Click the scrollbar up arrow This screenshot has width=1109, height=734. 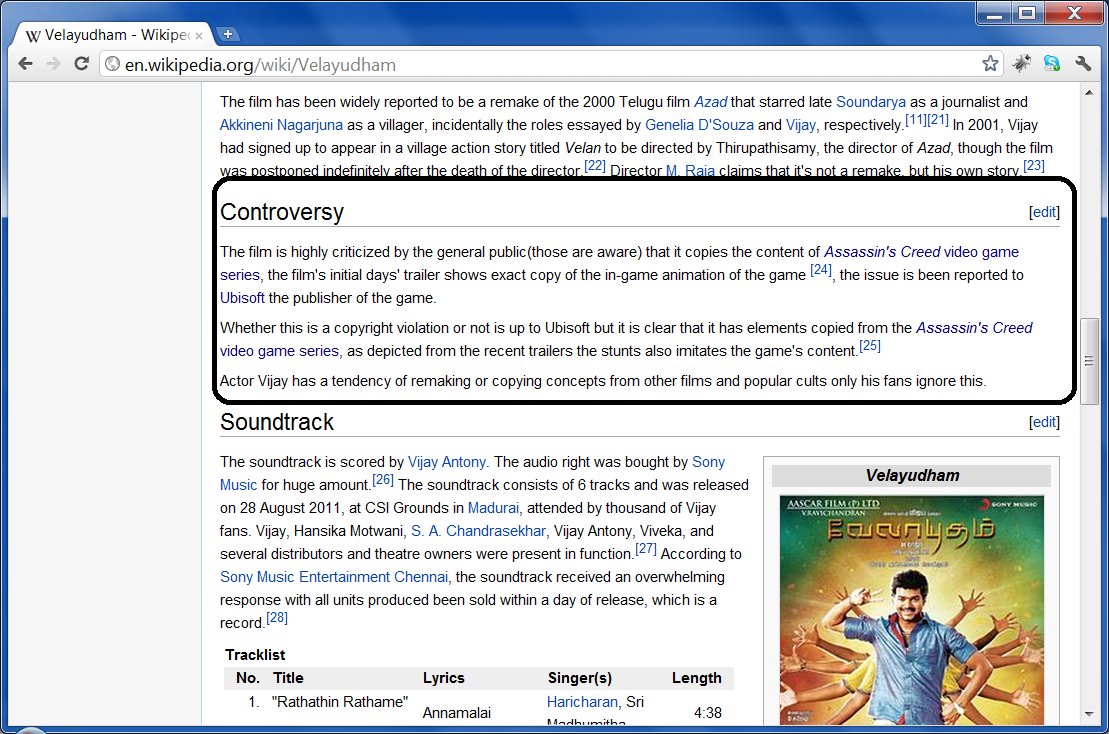pos(1089,93)
